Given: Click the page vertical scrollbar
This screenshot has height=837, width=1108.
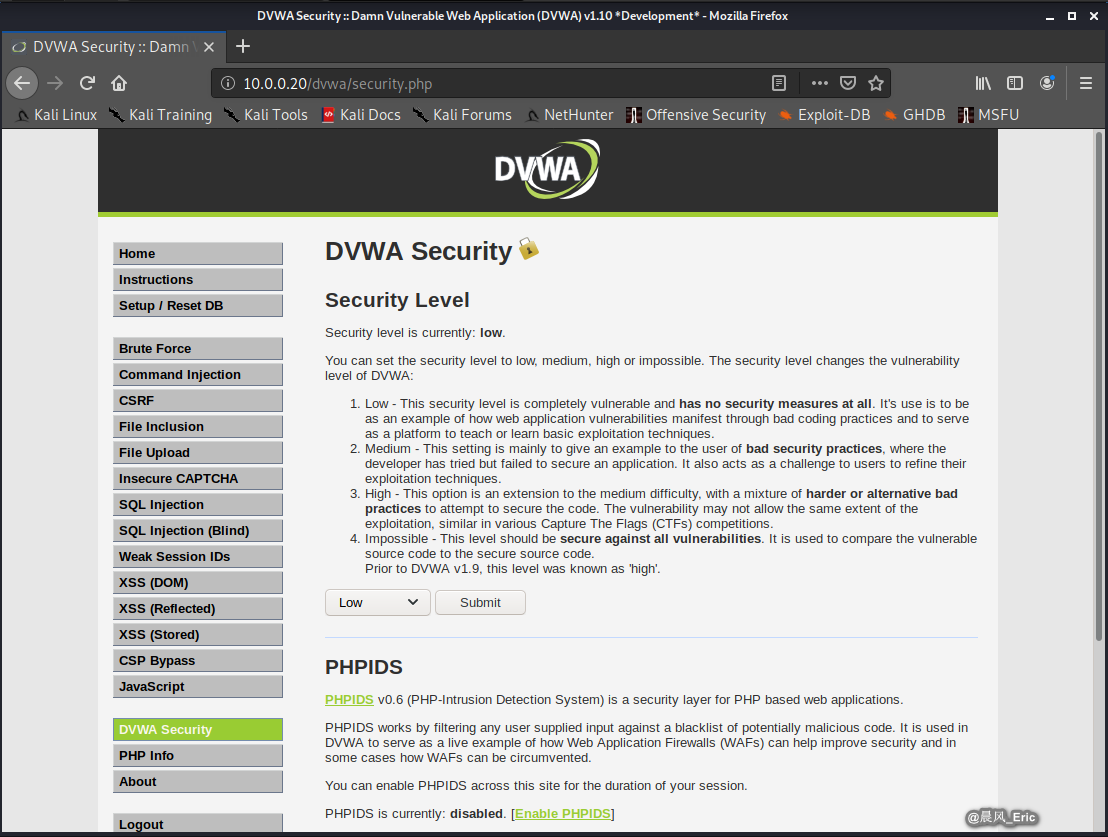Looking at the screenshot, I should pos(1099,387).
